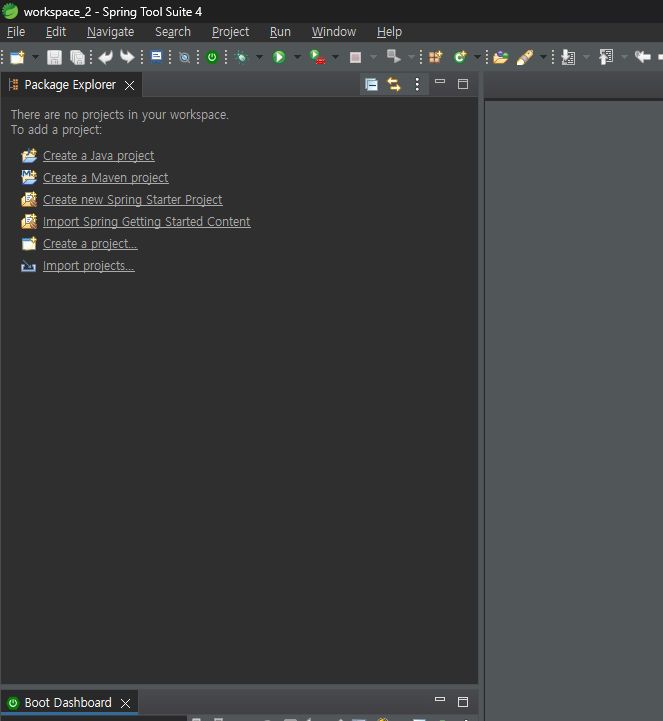Image resolution: width=663 pixels, height=721 pixels.
Task: Open the Navigate menu
Action: pyautogui.click(x=111, y=32)
